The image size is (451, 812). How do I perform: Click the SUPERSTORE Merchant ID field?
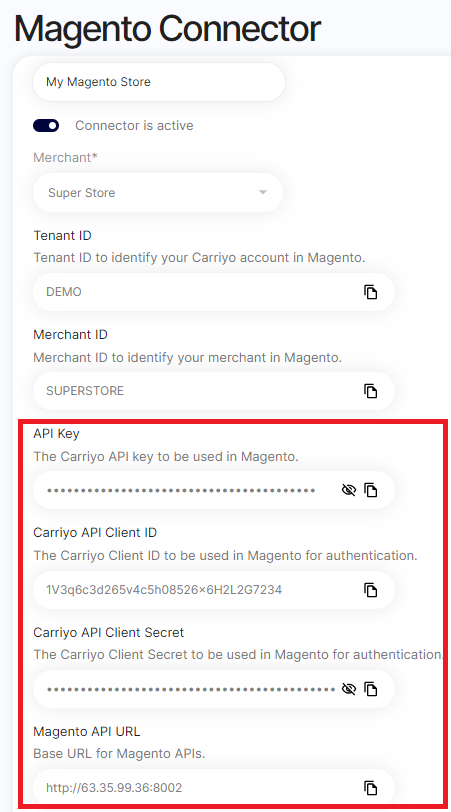pos(214,391)
